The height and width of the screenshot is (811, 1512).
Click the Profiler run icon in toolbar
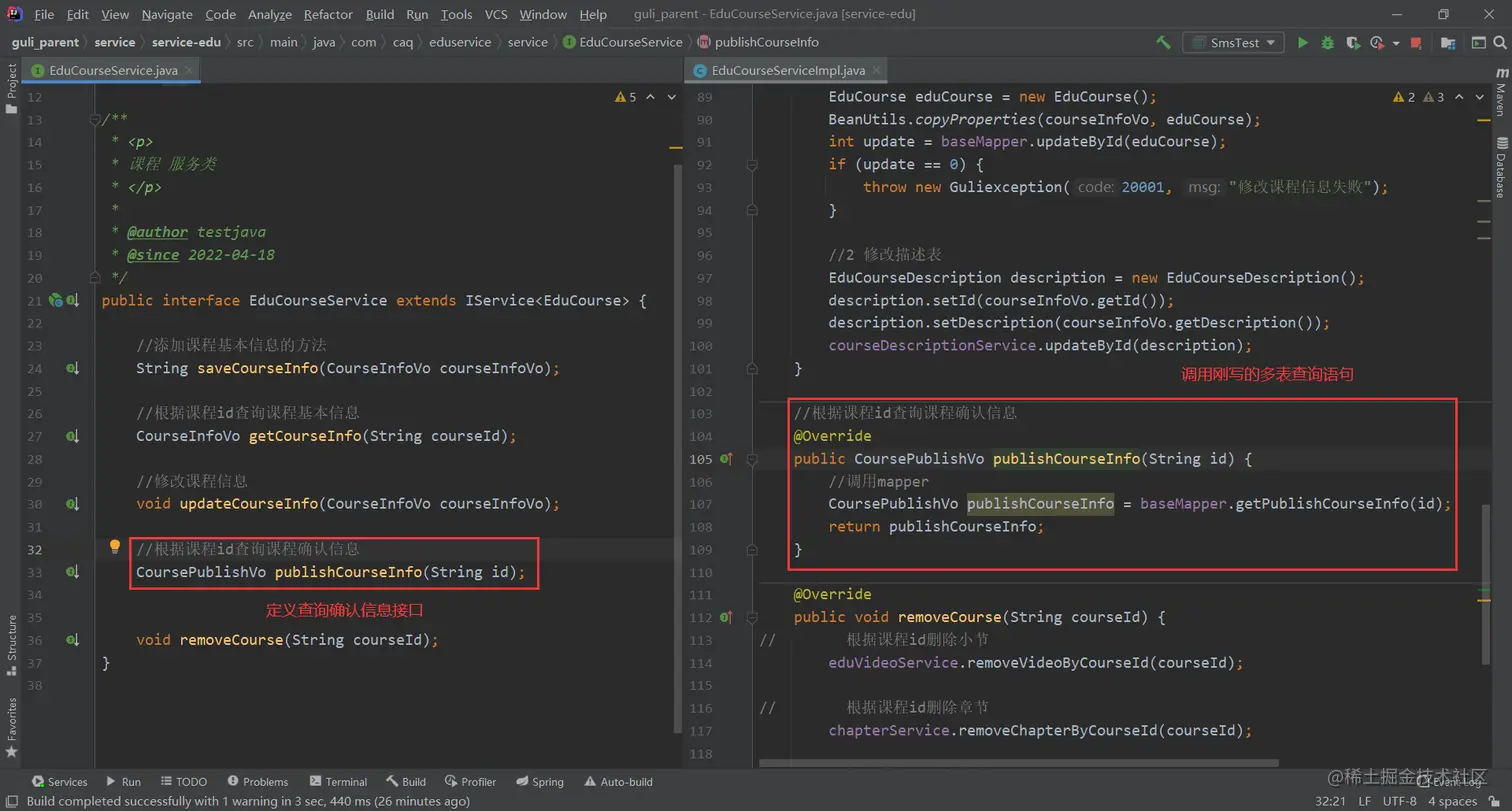point(1376,43)
